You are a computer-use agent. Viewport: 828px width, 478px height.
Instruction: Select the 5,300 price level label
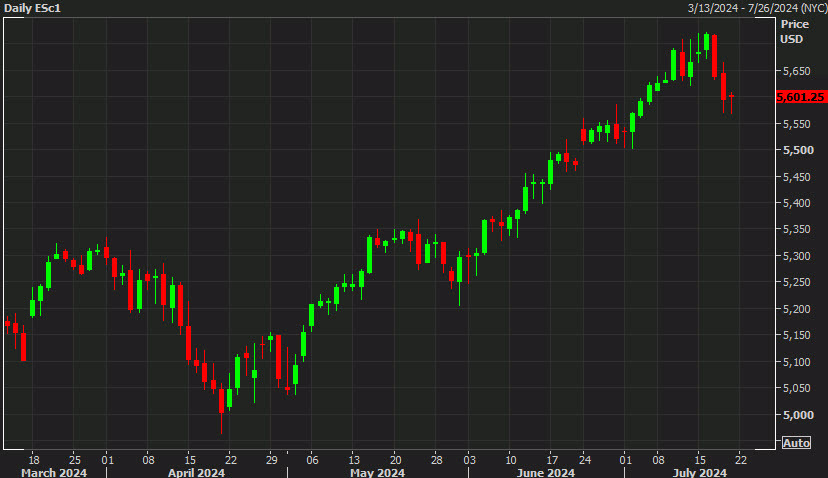click(x=796, y=256)
